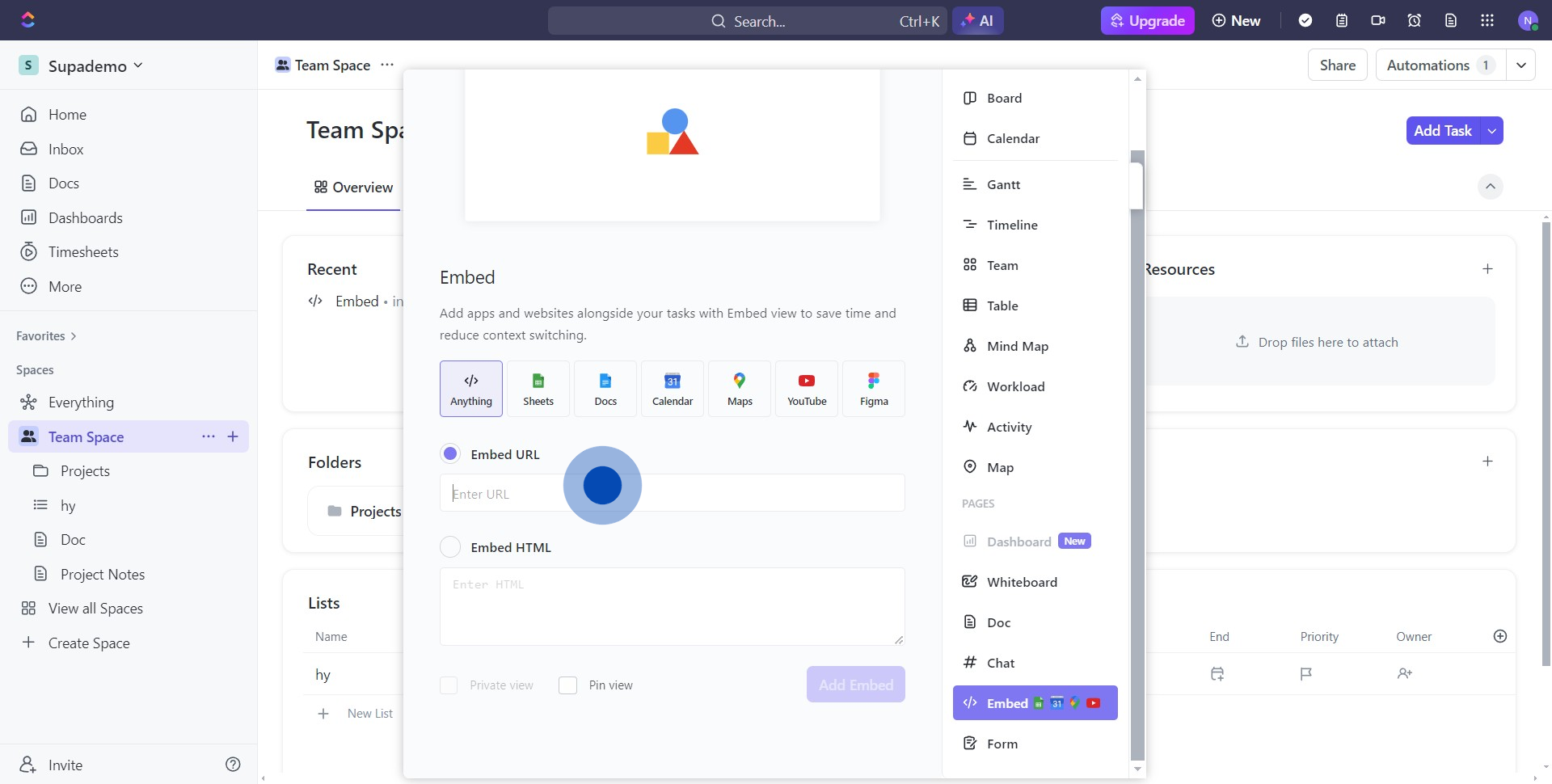The width and height of the screenshot is (1552, 784).
Task: Select the Embed URL radio button
Action: (x=450, y=454)
